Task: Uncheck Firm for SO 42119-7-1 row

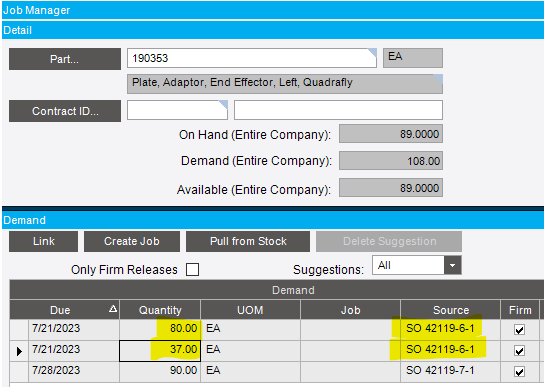Action: (519, 372)
